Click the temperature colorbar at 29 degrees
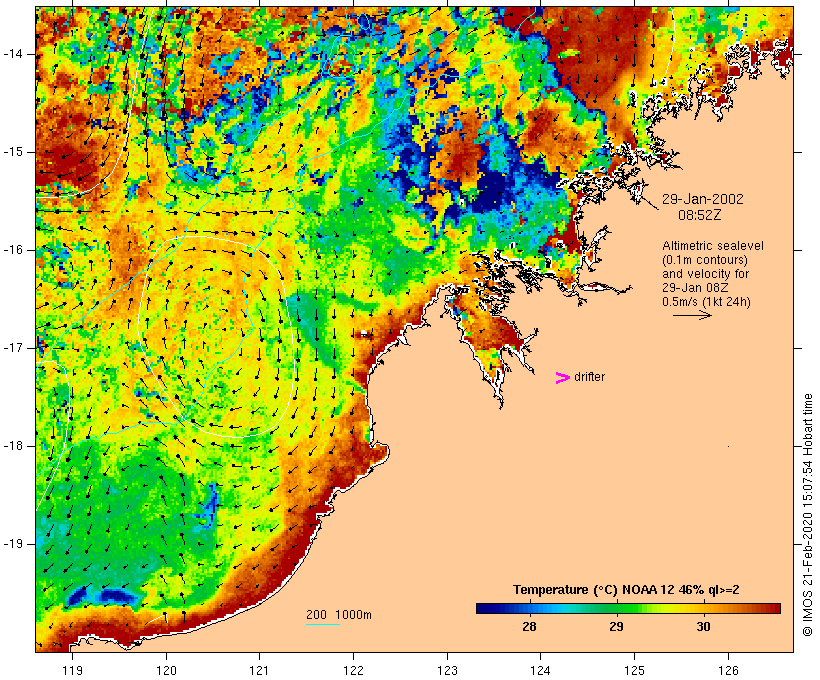 point(617,608)
